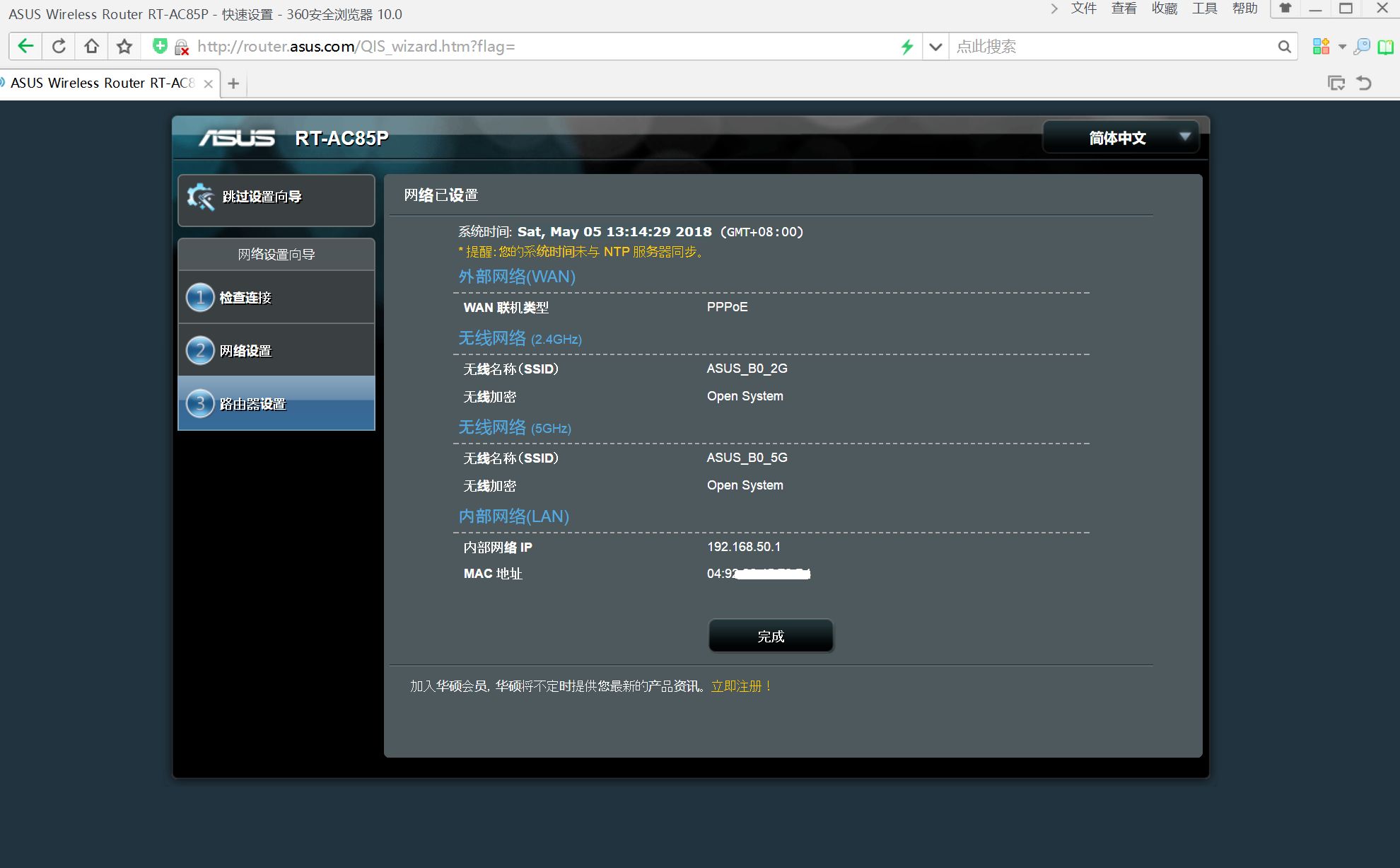Open the 工具 menu

[x=1204, y=8]
